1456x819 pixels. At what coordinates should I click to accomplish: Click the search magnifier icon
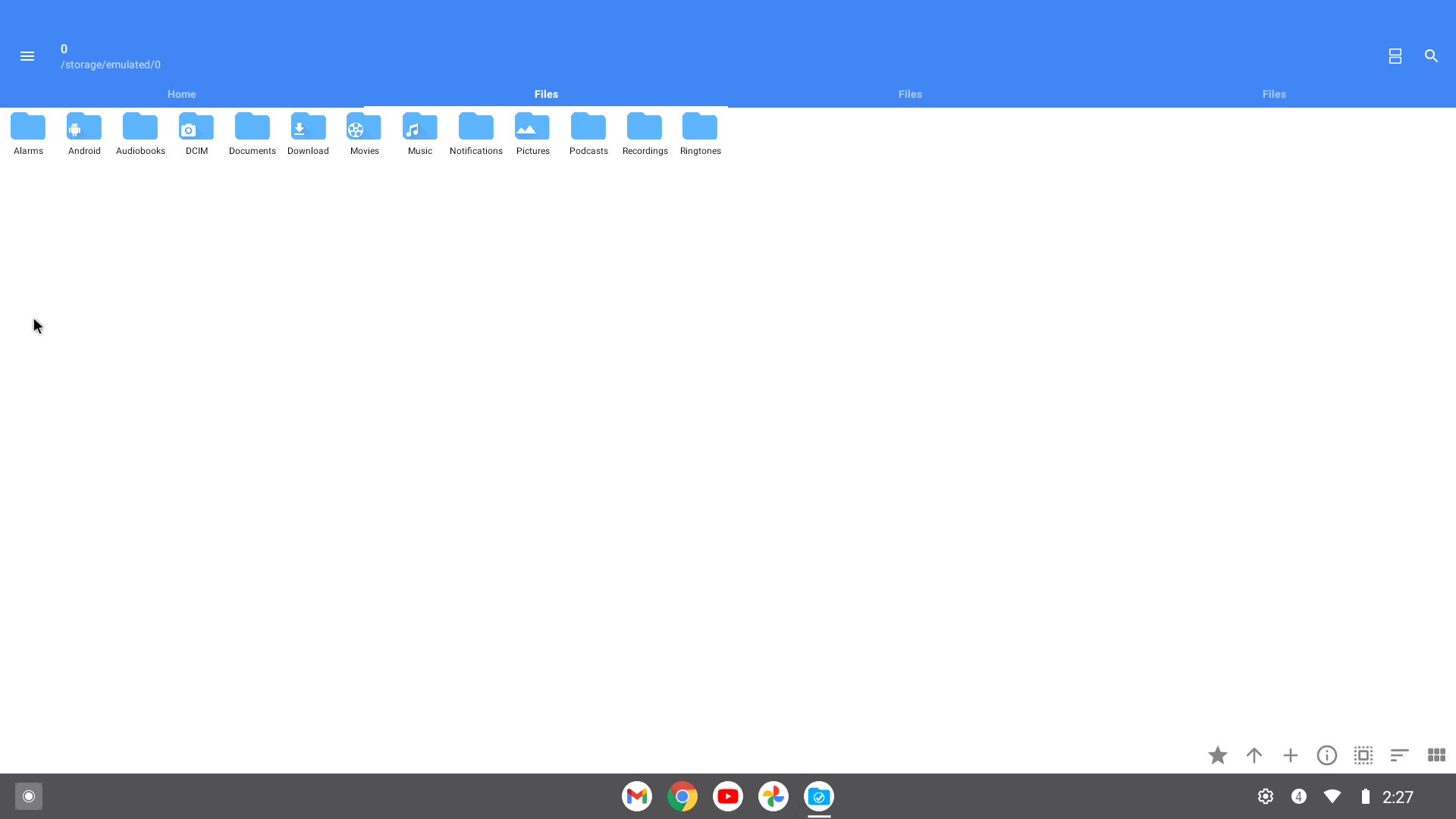tap(1431, 56)
